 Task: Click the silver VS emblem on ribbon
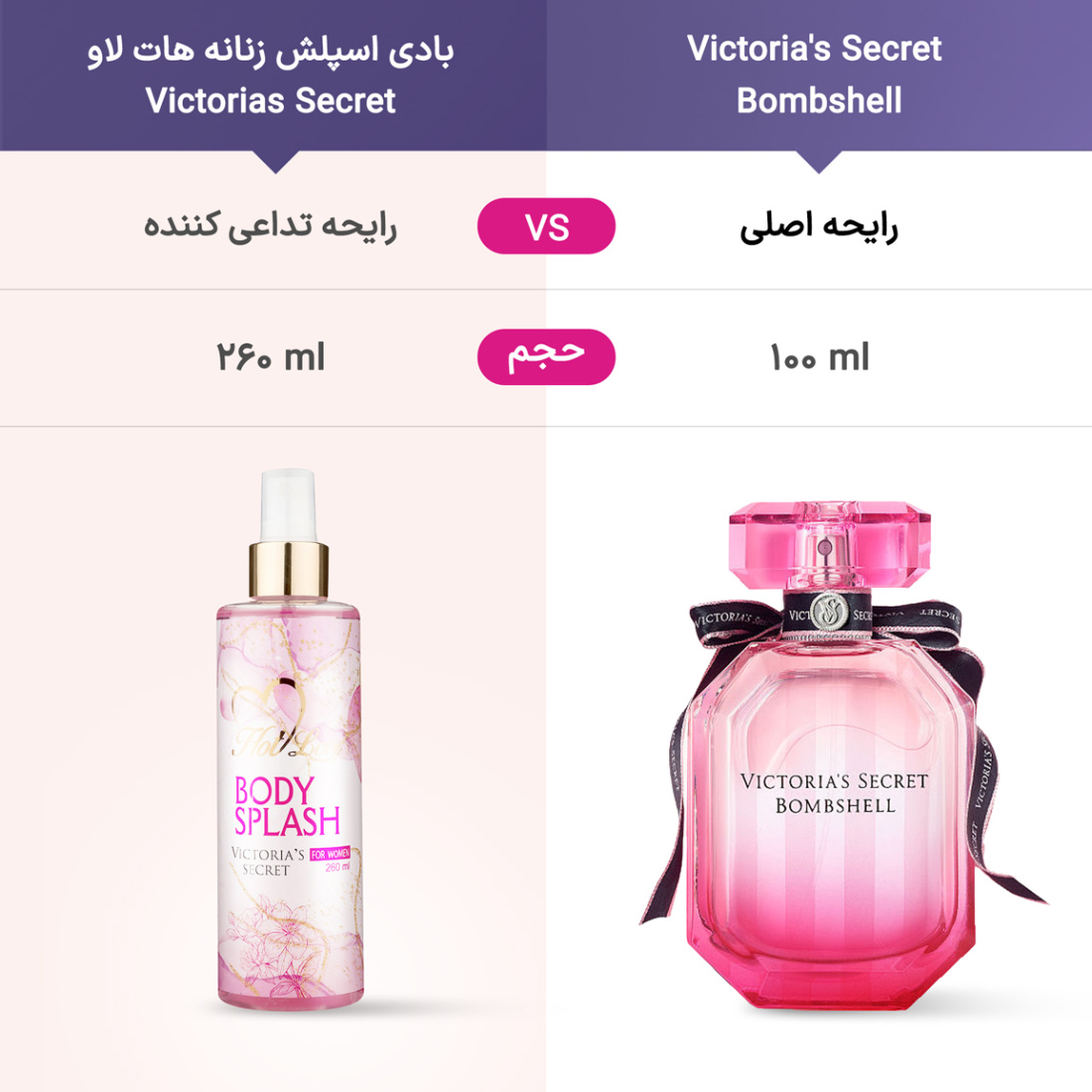[829, 612]
